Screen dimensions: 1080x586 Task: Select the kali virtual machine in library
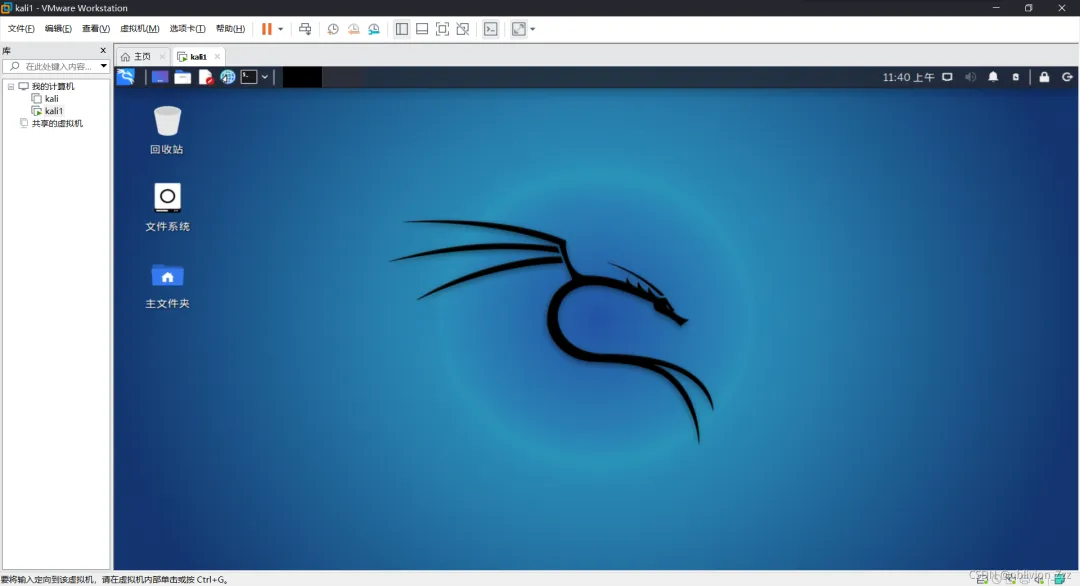pos(52,98)
